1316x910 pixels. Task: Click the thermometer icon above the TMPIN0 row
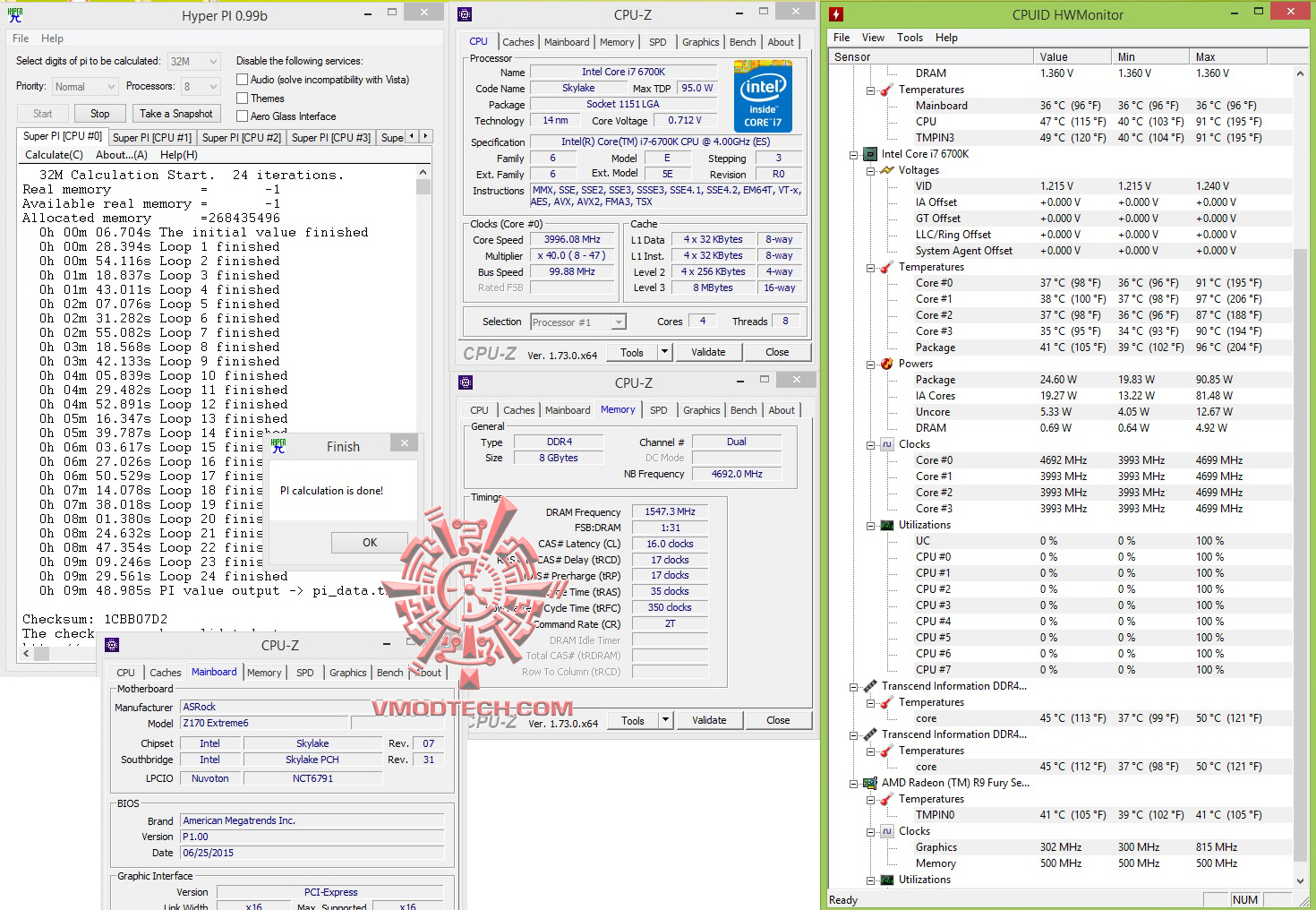click(x=886, y=799)
